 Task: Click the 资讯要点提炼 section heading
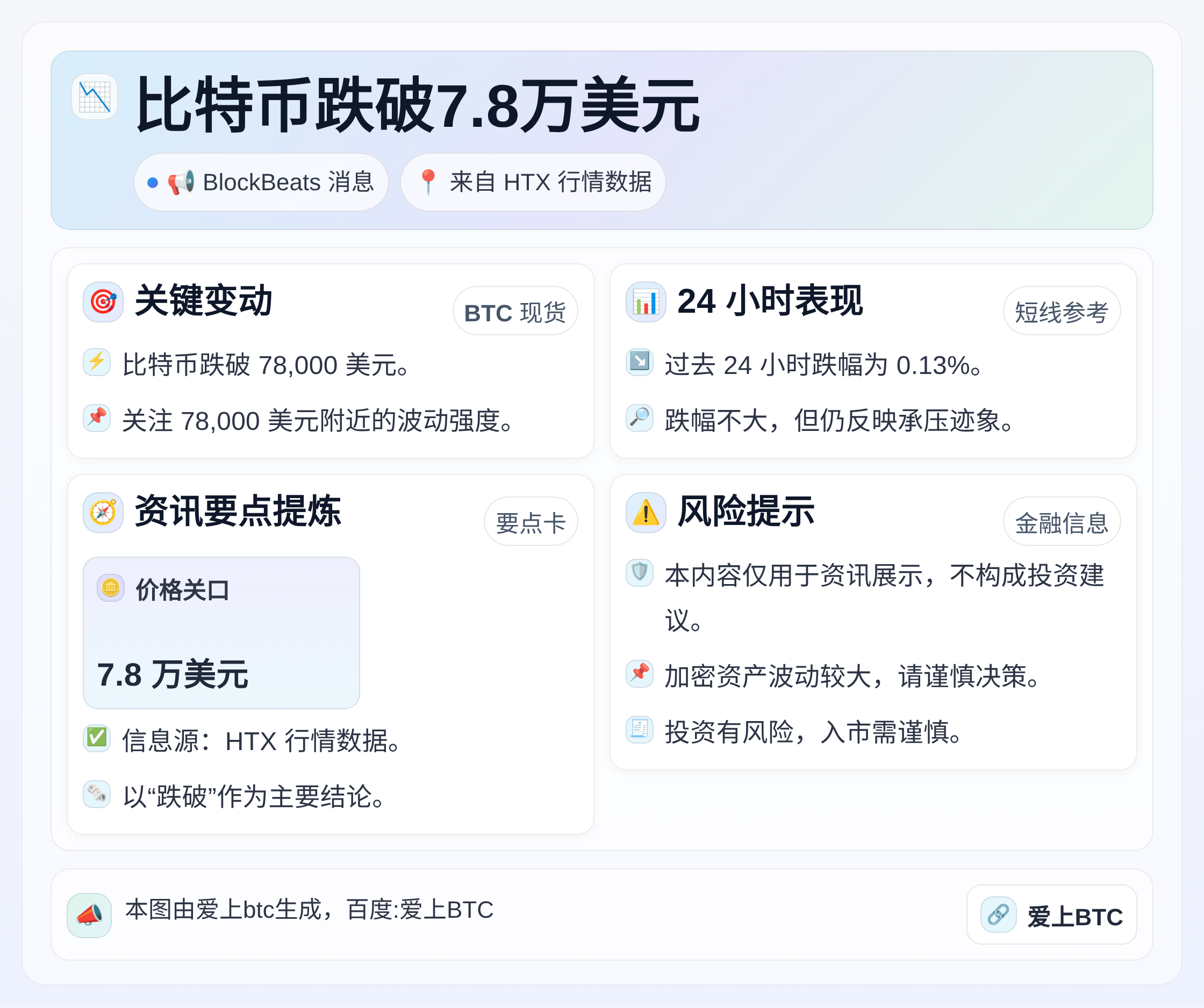238,511
